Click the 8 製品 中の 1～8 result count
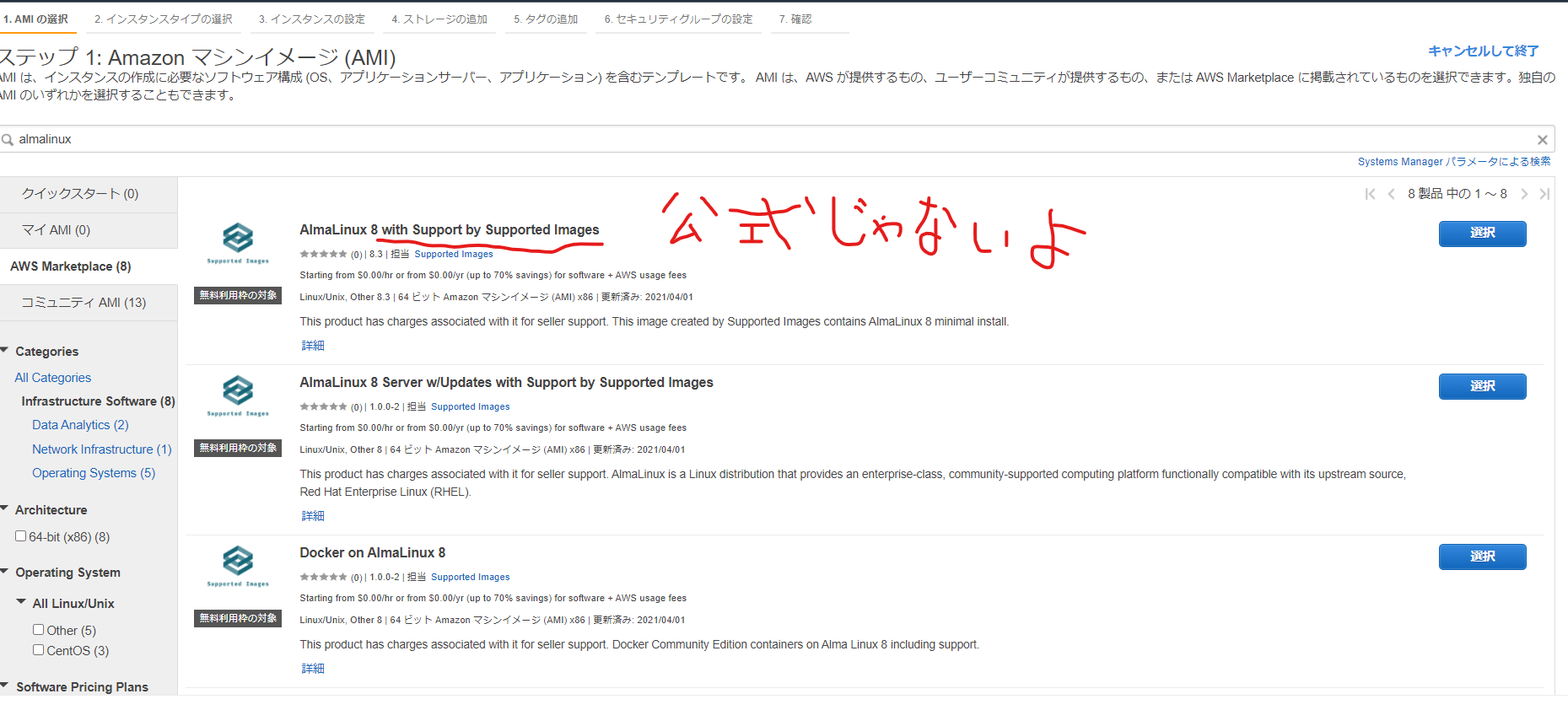Viewport: 1568px width, 710px height. [x=1457, y=194]
